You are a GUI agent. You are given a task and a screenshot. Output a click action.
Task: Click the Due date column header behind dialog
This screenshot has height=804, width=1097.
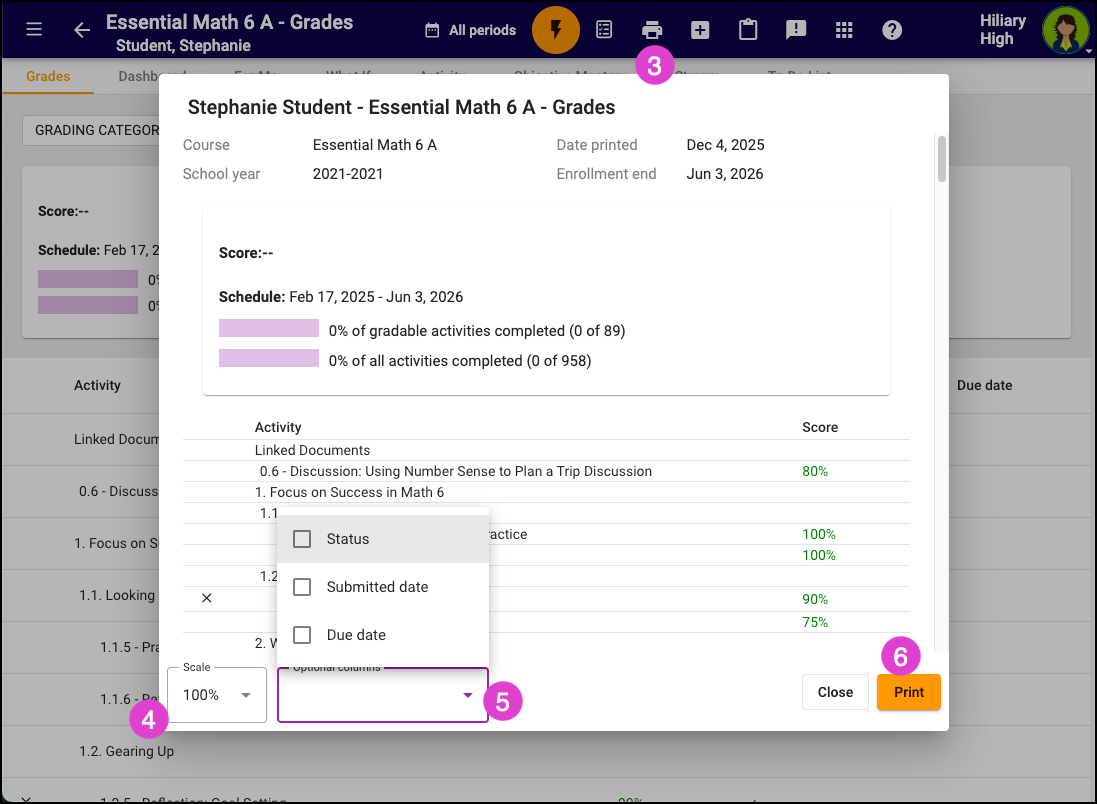[984, 385]
